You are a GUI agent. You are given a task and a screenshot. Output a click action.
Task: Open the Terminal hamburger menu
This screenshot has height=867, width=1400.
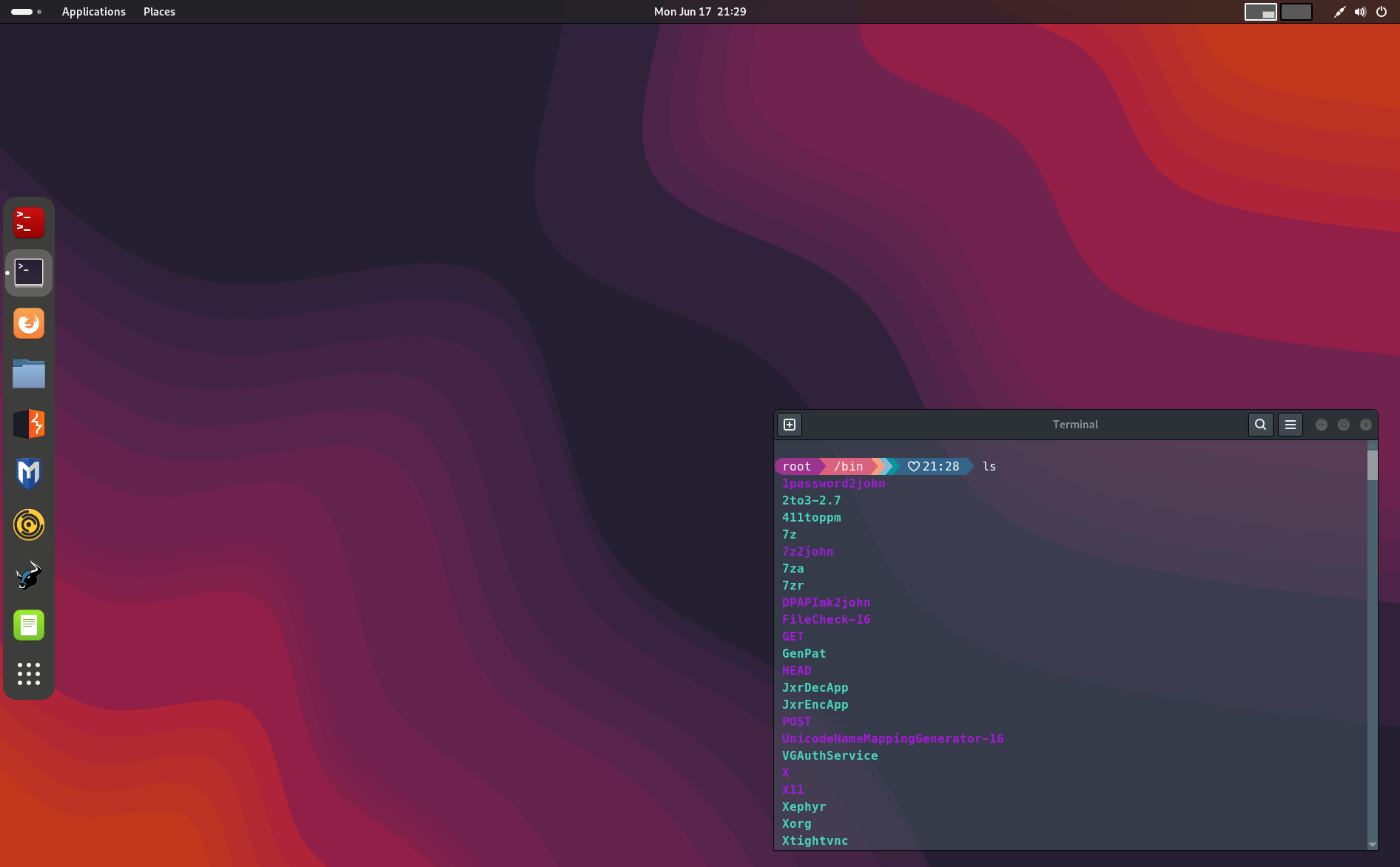(1290, 425)
